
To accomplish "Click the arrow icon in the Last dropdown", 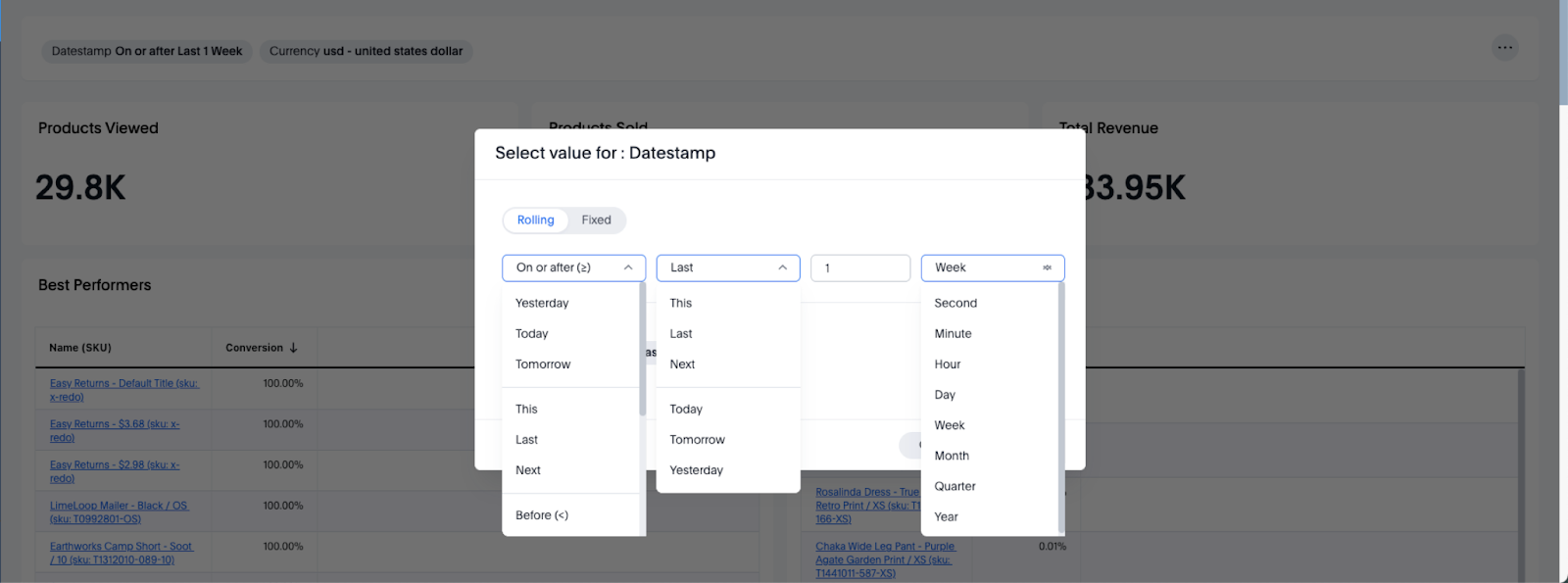I will pos(783,267).
